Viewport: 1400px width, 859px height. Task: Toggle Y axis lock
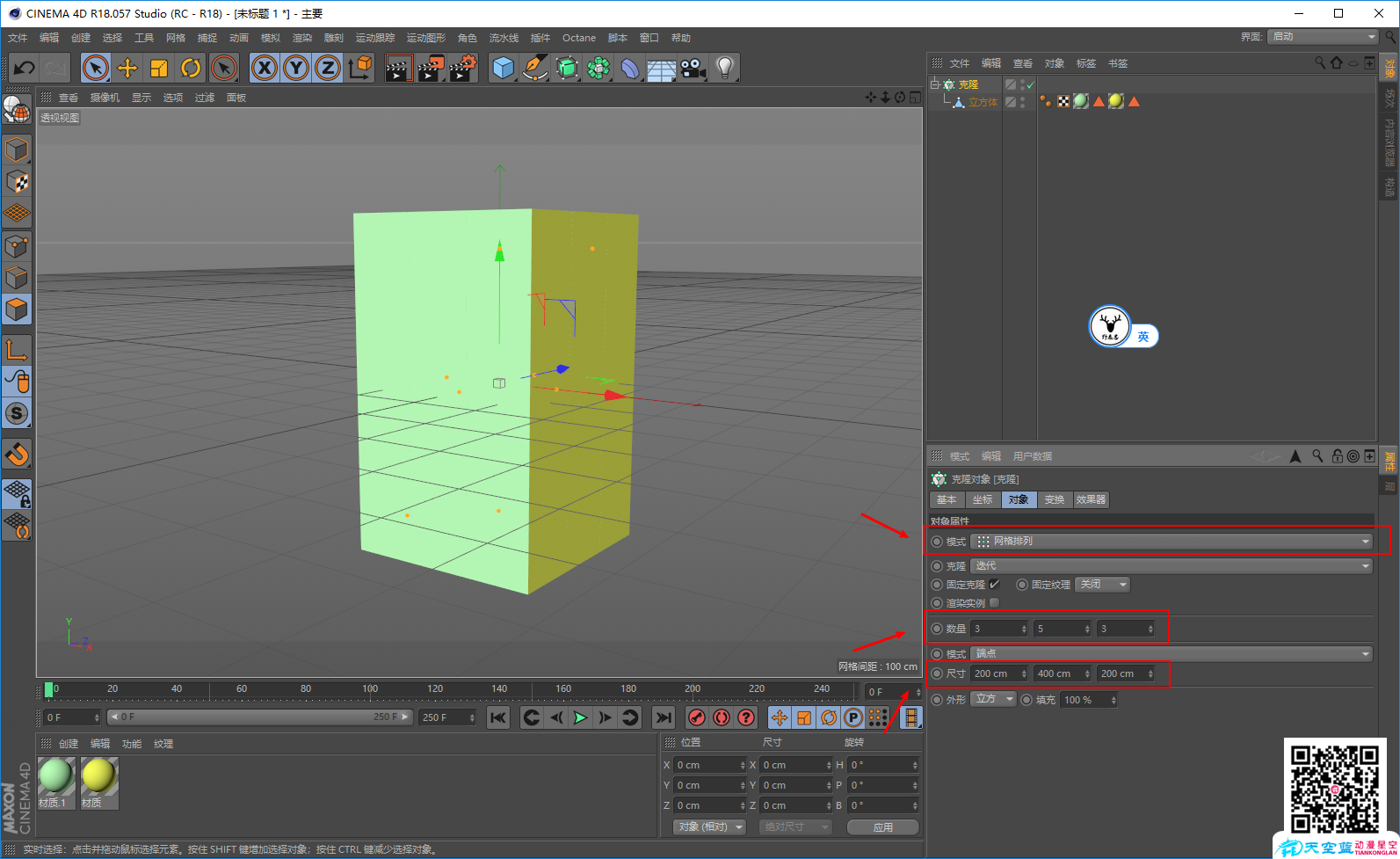click(296, 68)
